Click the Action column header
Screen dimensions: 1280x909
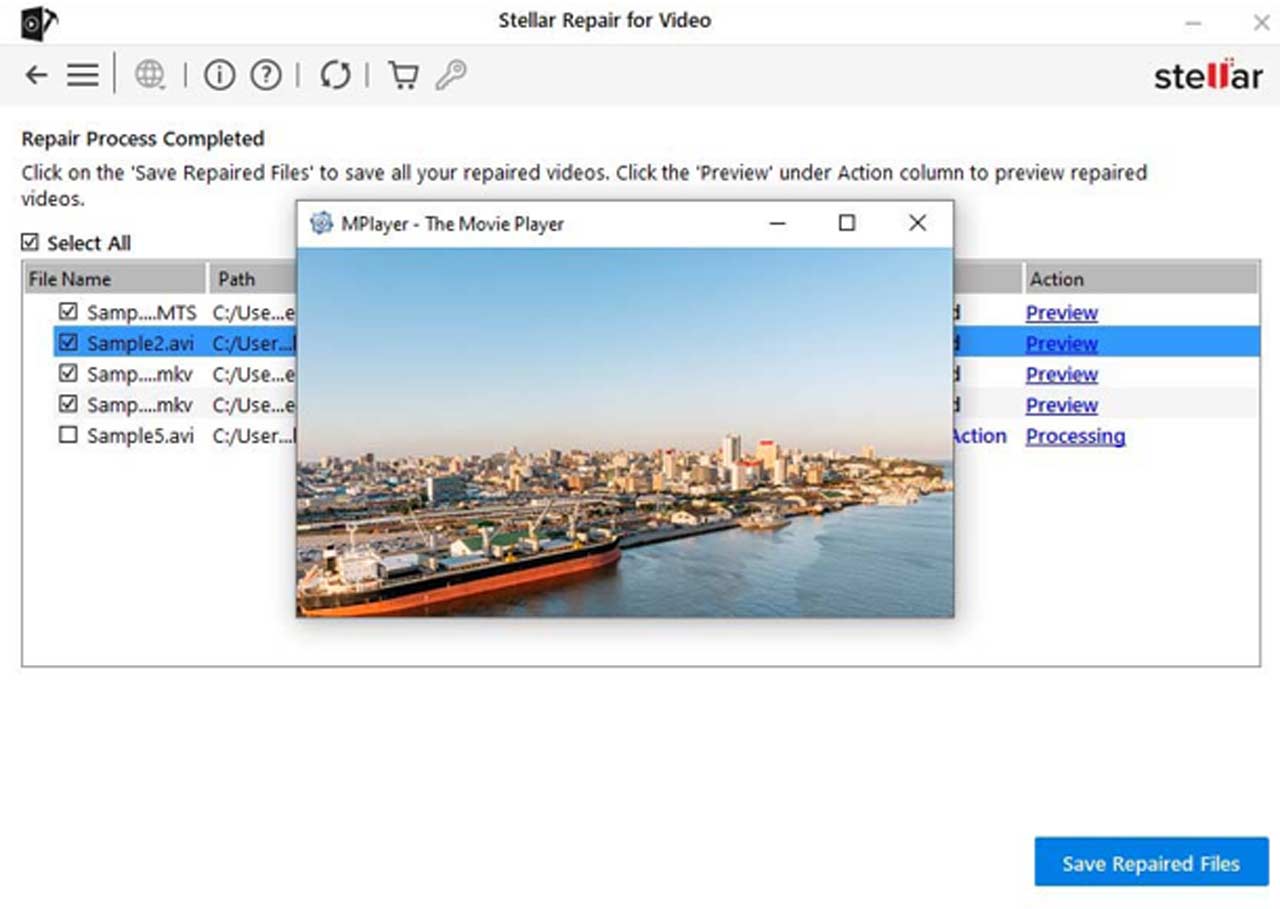coord(1057,279)
